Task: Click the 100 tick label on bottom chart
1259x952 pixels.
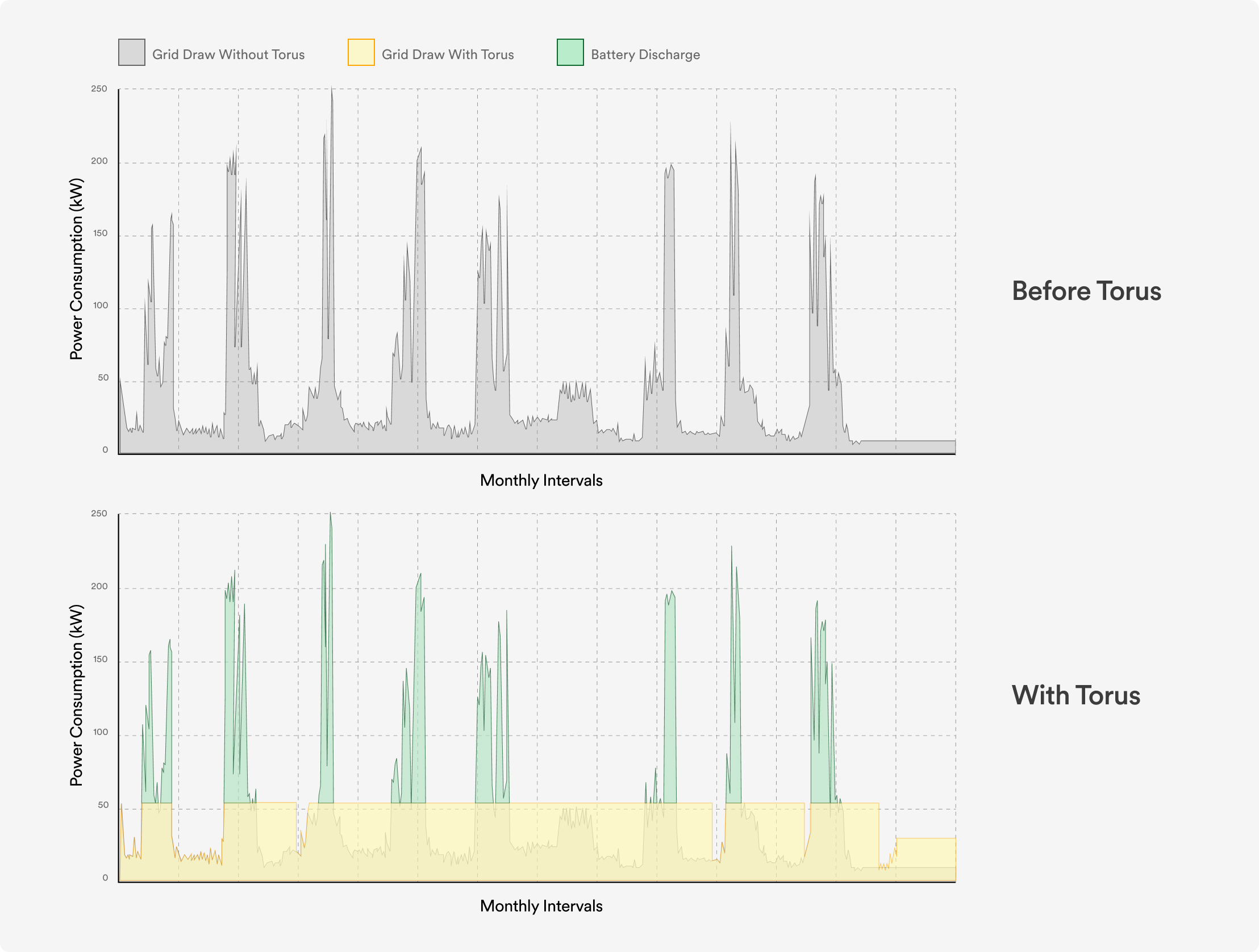Action: [99, 732]
